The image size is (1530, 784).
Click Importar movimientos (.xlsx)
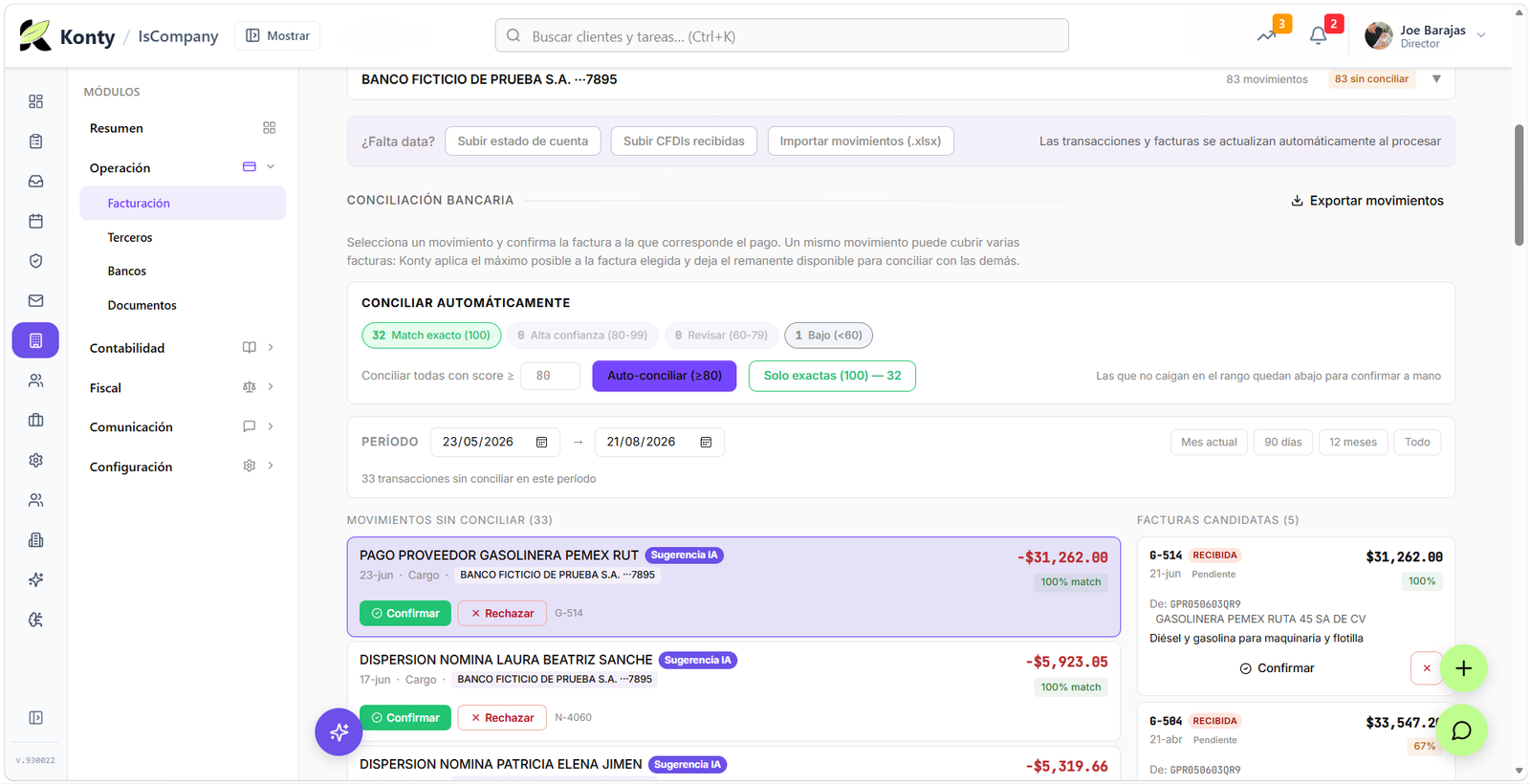(861, 142)
